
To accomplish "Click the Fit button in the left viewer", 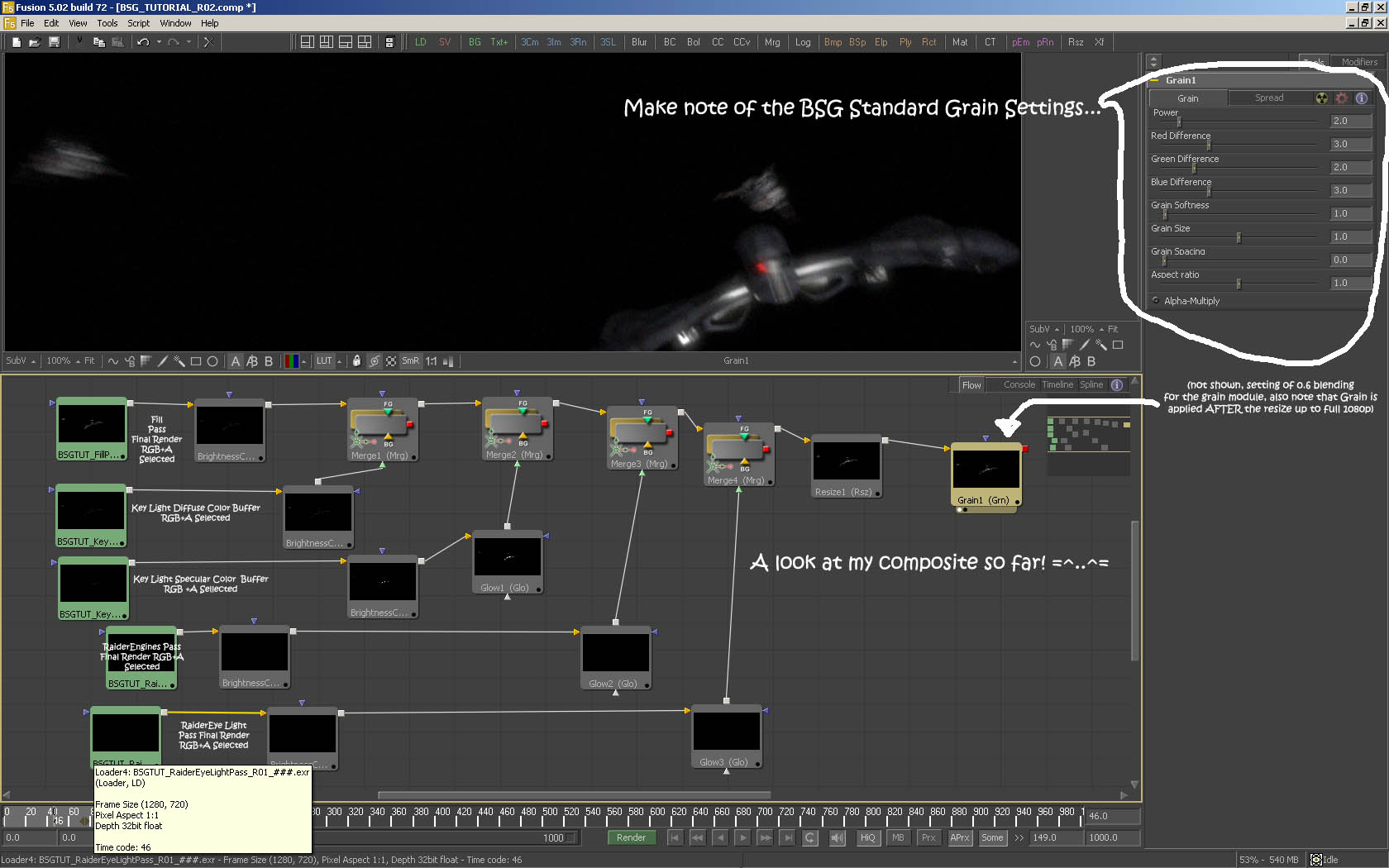I will click(x=89, y=361).
